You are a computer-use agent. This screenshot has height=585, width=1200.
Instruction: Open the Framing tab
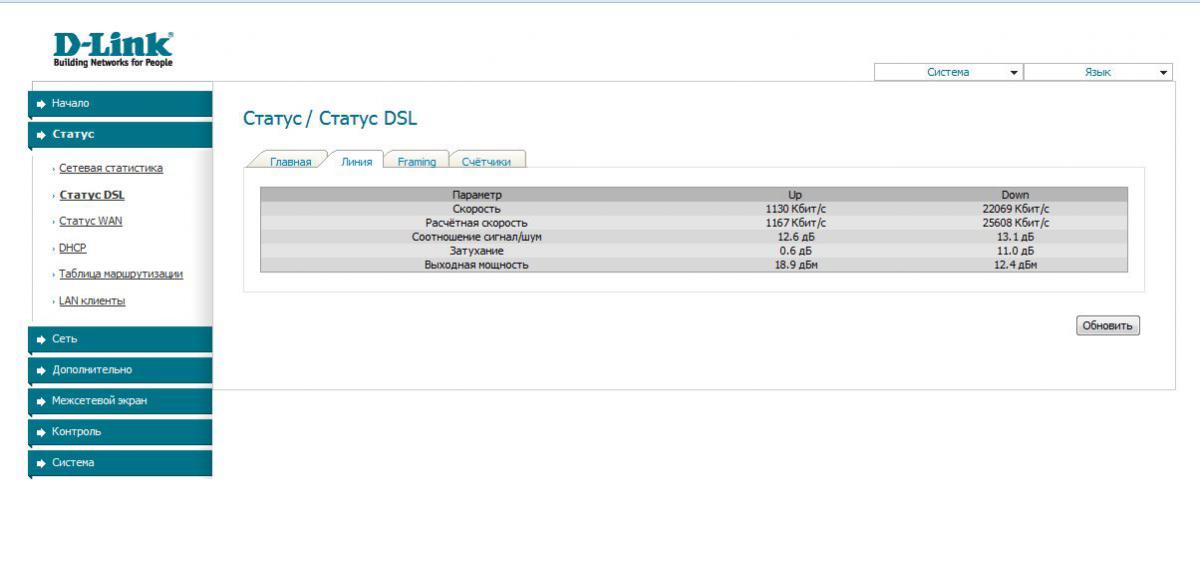pos(416,162)
